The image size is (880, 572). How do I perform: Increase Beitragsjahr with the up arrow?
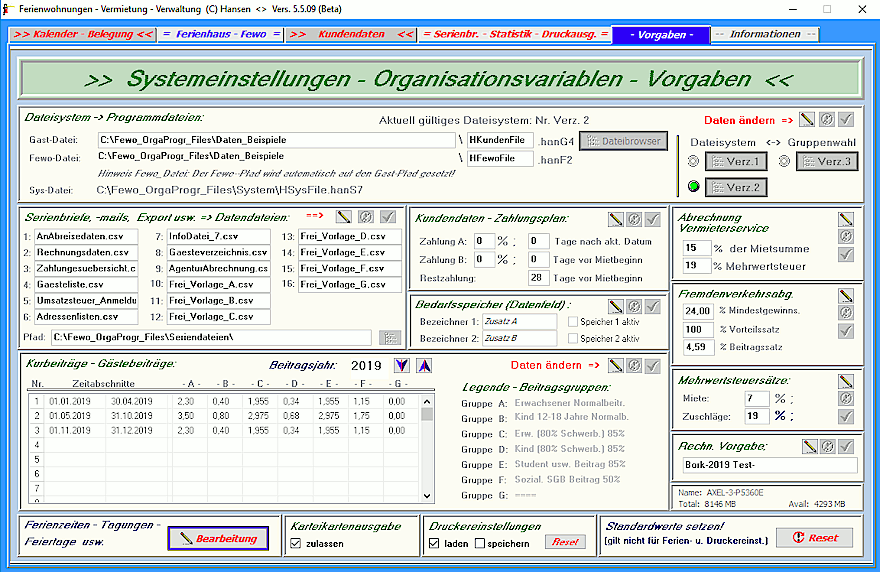point(424,366)
